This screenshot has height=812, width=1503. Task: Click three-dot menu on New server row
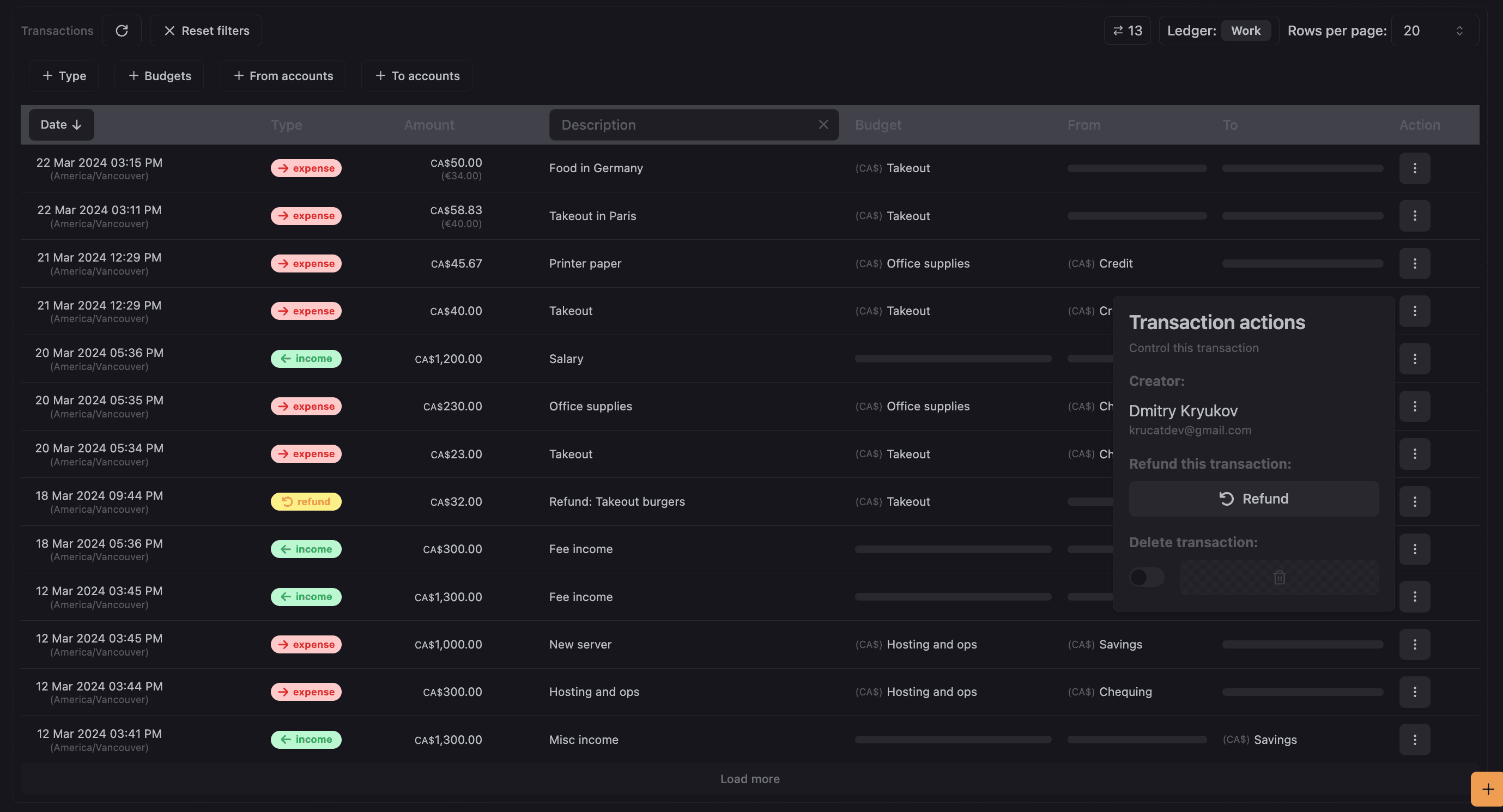1414,645
